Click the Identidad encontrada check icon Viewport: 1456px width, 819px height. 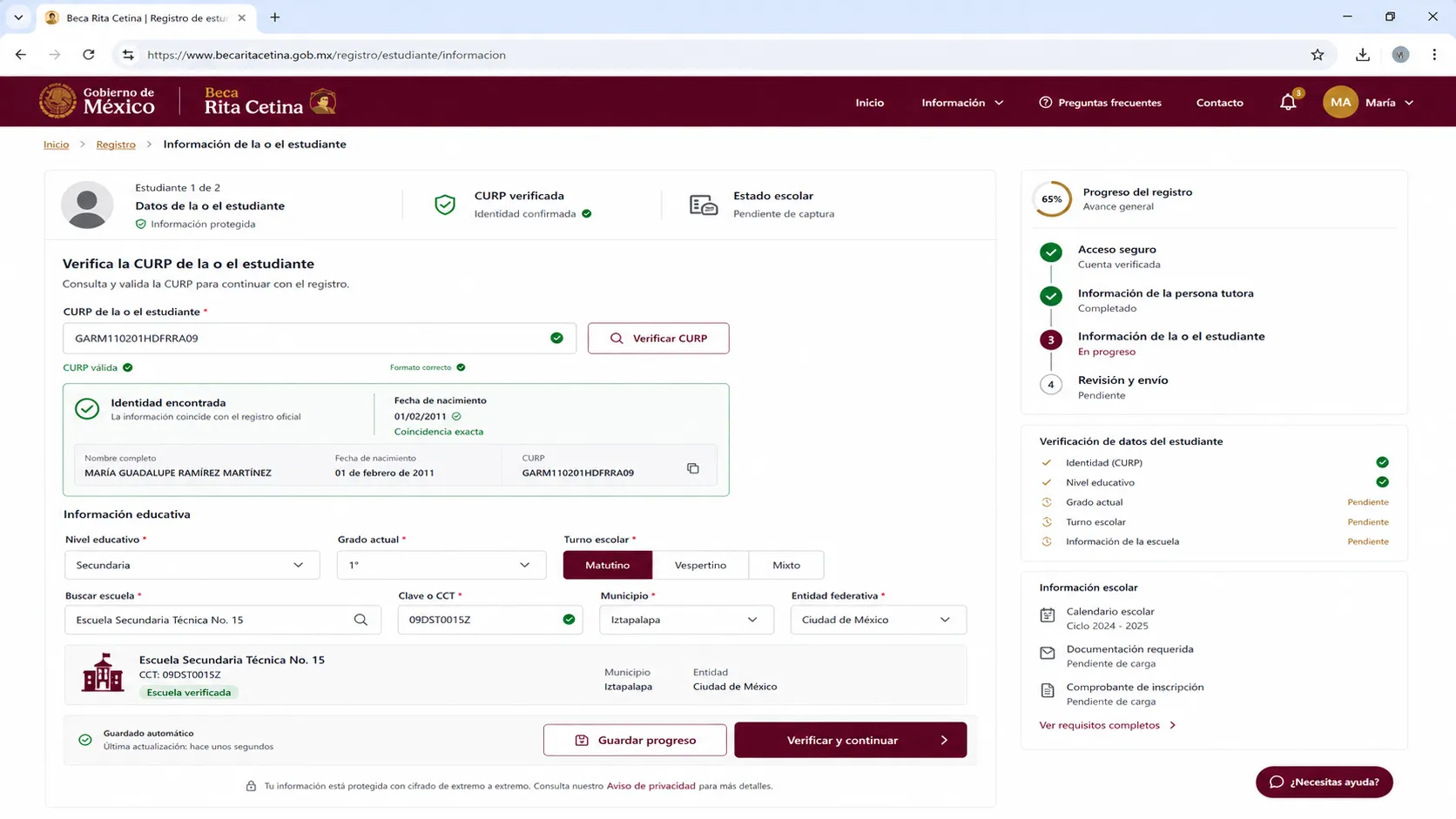tap(87, 408)
